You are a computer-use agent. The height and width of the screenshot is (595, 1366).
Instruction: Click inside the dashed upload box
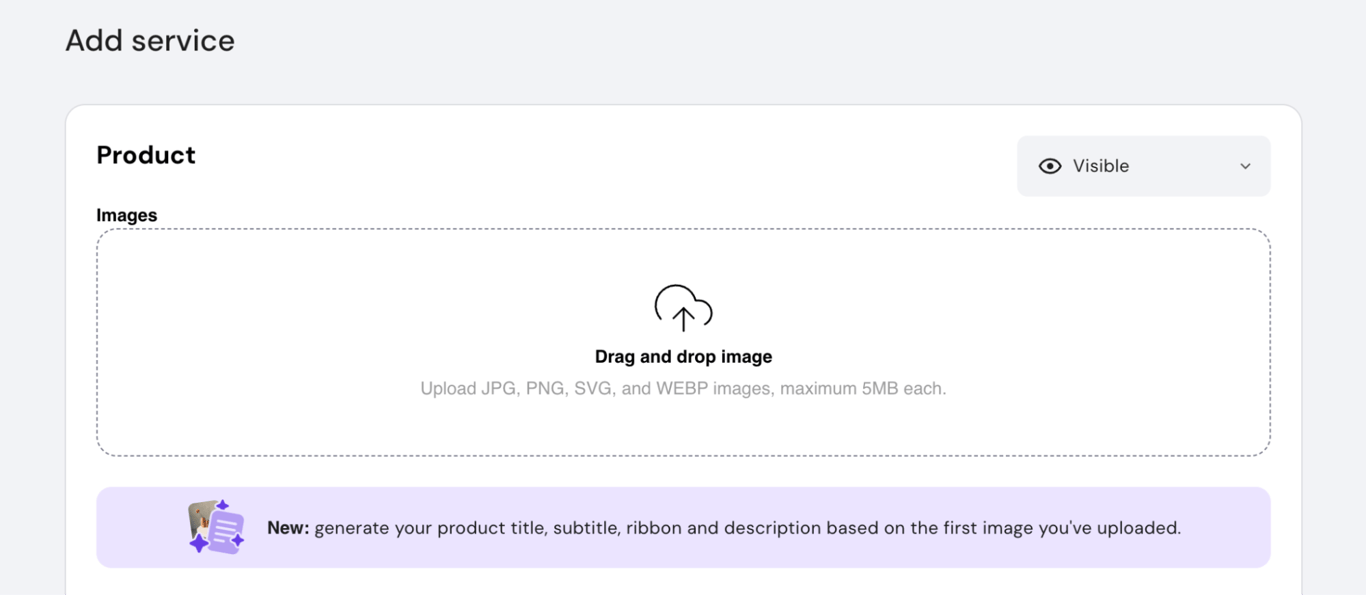pos(683,342)
